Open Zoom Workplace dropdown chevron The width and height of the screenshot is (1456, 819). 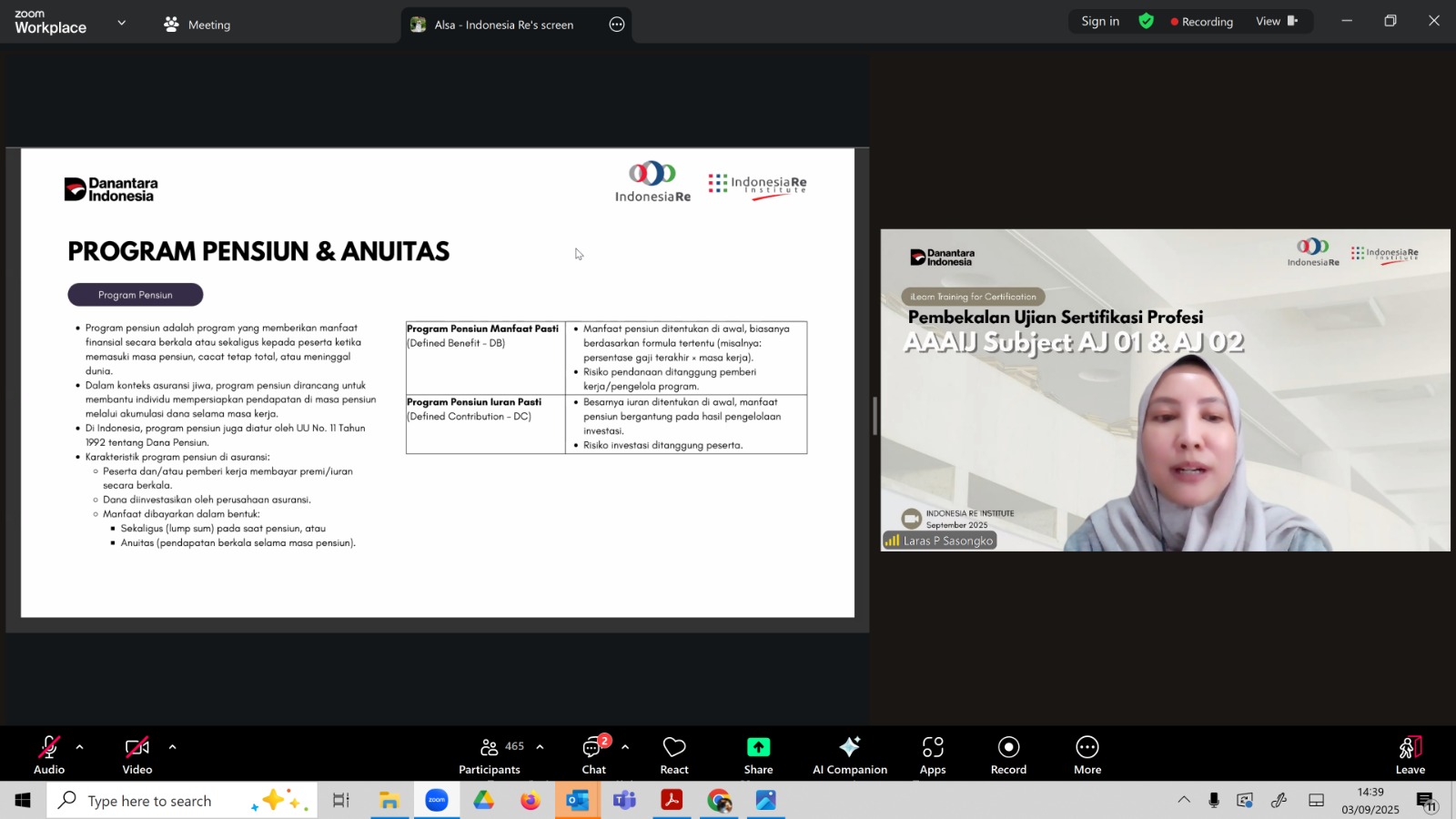122,23
